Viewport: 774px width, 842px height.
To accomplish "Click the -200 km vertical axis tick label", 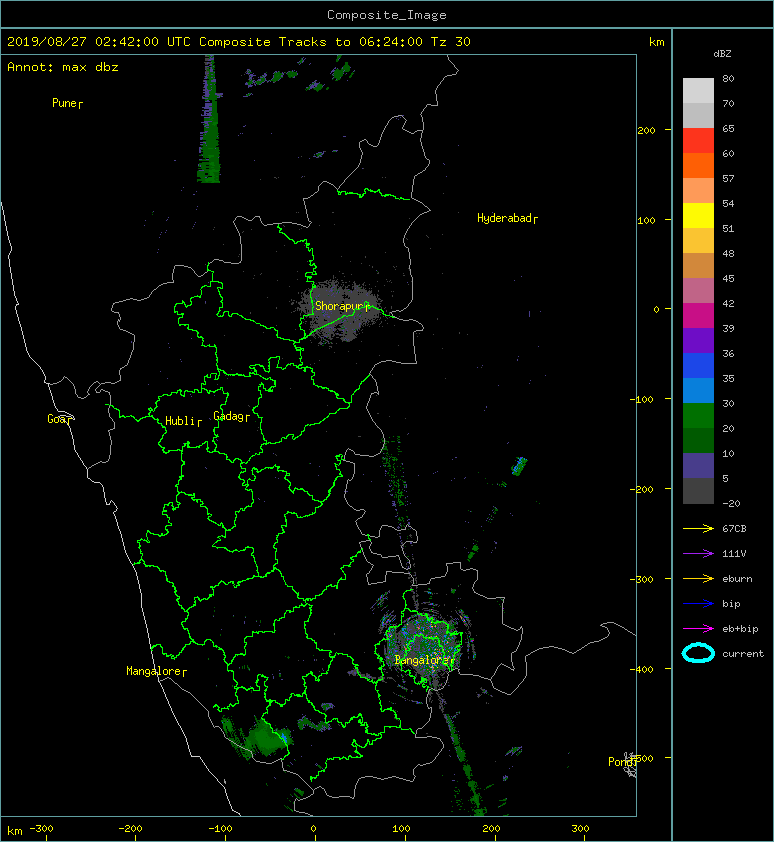I will (x=641, y=489).
